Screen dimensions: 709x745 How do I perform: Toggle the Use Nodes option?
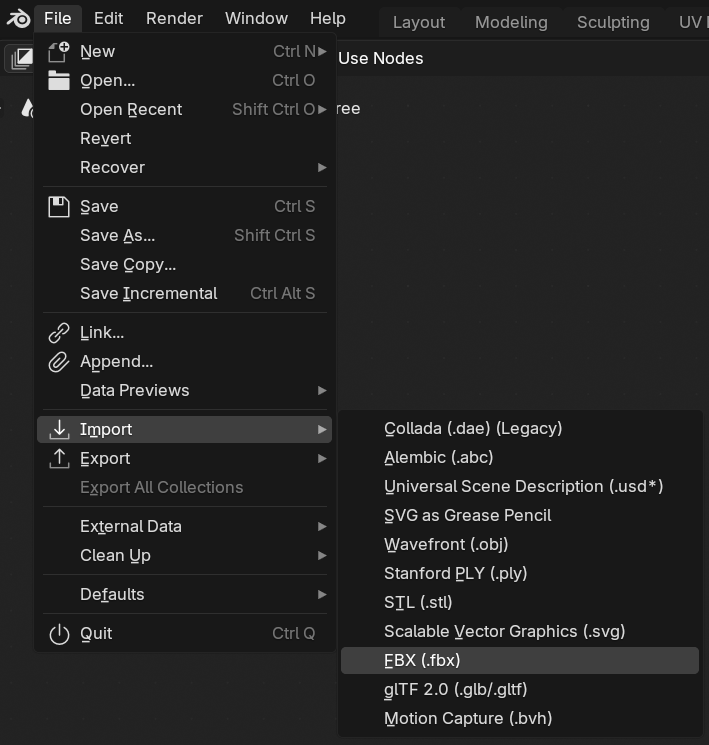pos(381,58)
